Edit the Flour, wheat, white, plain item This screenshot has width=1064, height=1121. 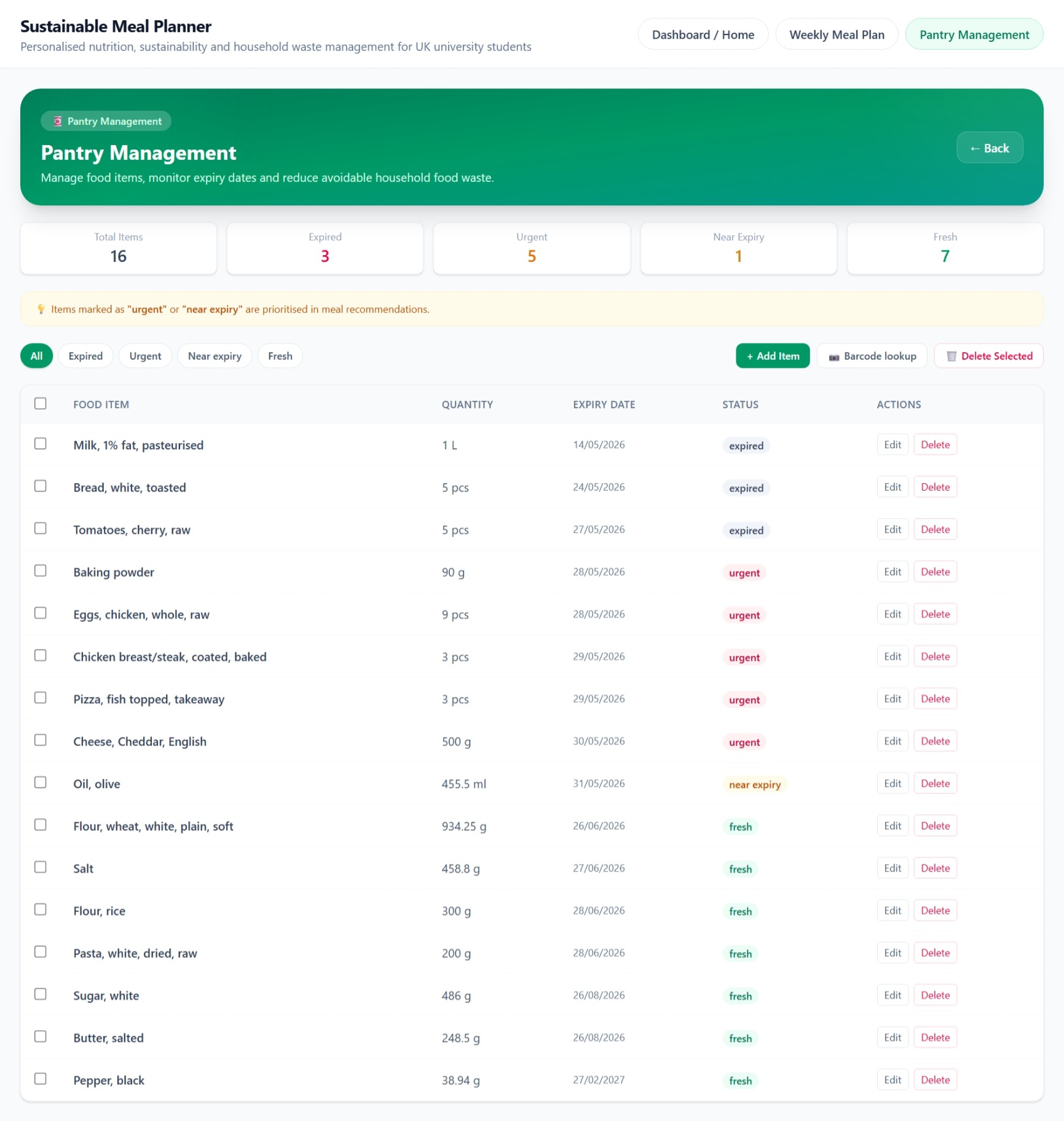[893, 826]
